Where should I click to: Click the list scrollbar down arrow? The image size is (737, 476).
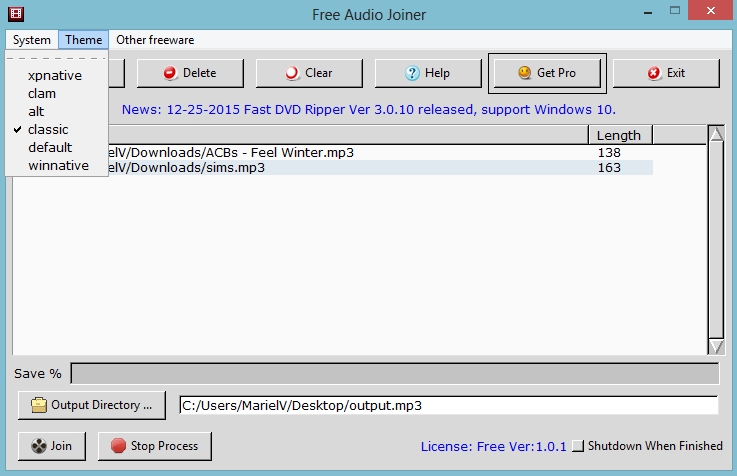pyautogui.click(x=716, y=347)
